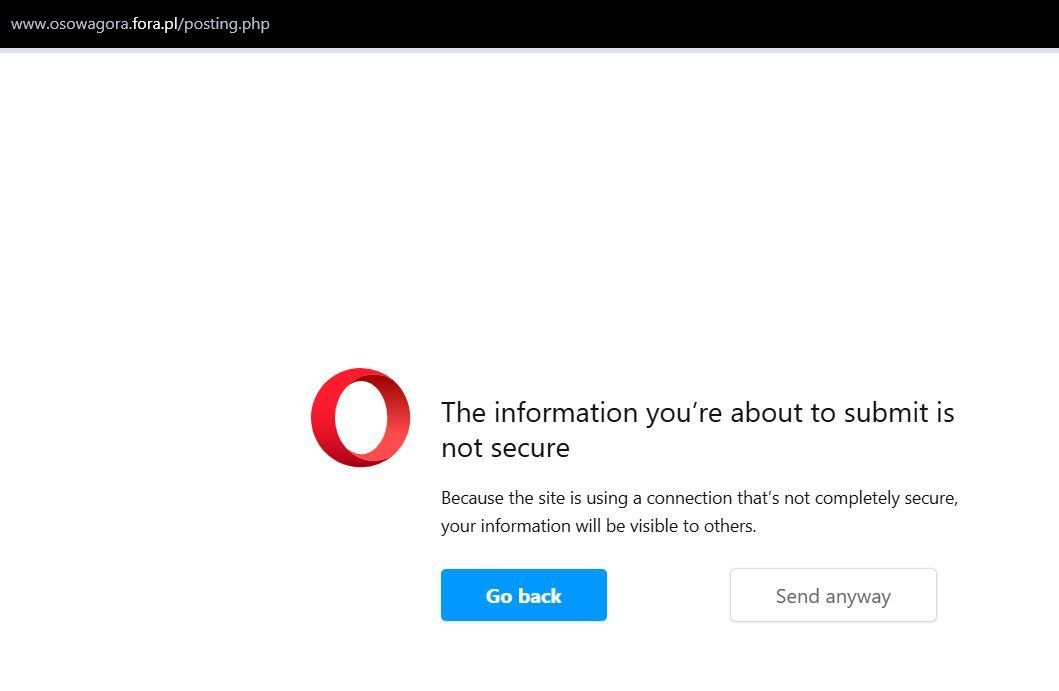Click the posting.php path in the URL

[x=227, y=24]
